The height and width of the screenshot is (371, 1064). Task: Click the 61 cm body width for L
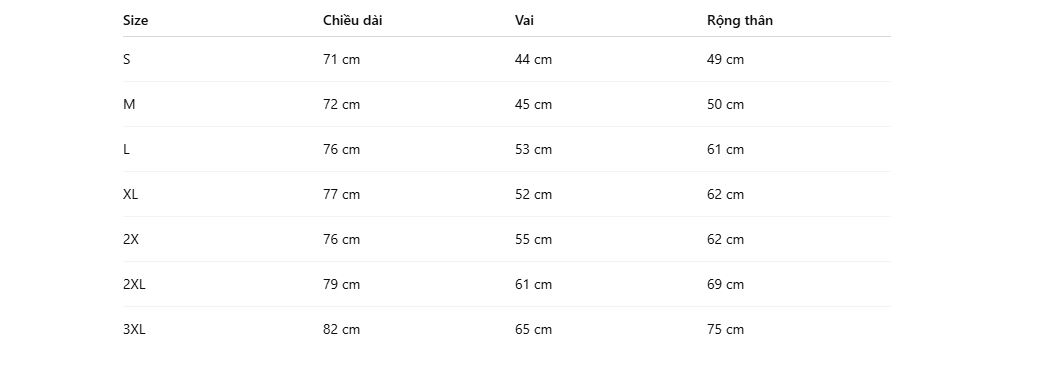[725, 149]
